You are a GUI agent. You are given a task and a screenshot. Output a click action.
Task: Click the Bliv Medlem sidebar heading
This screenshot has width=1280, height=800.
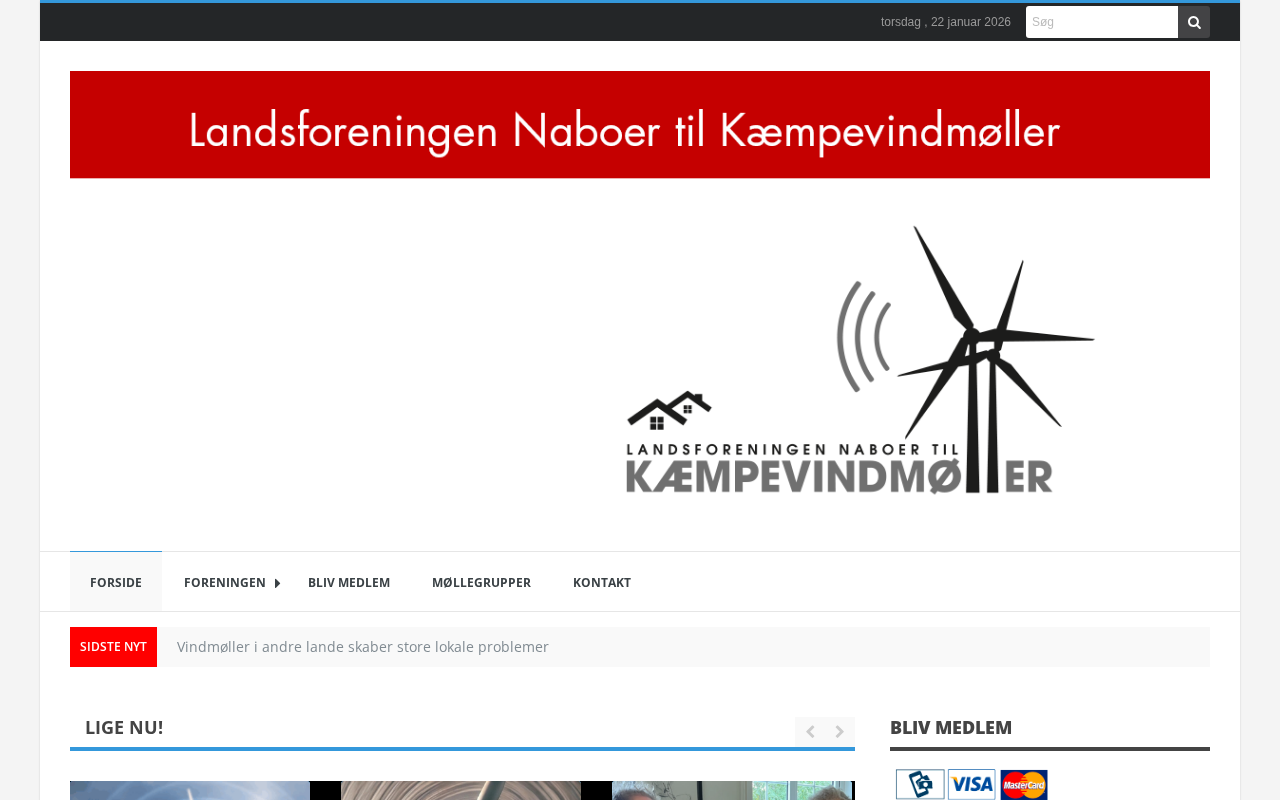(951, 728)
